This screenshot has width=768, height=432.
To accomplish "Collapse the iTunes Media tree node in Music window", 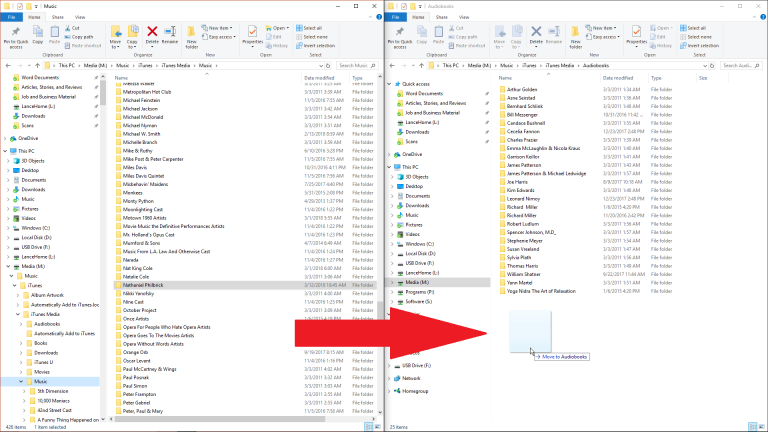I will [x=18, y=314].
